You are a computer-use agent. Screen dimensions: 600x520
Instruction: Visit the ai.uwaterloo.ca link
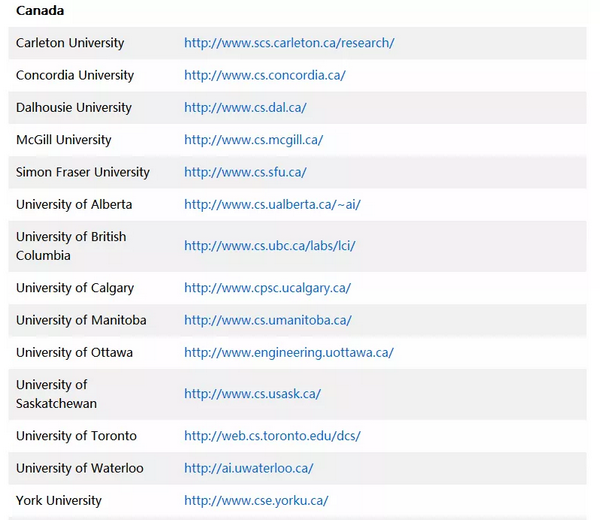click(x=248, y=468)
